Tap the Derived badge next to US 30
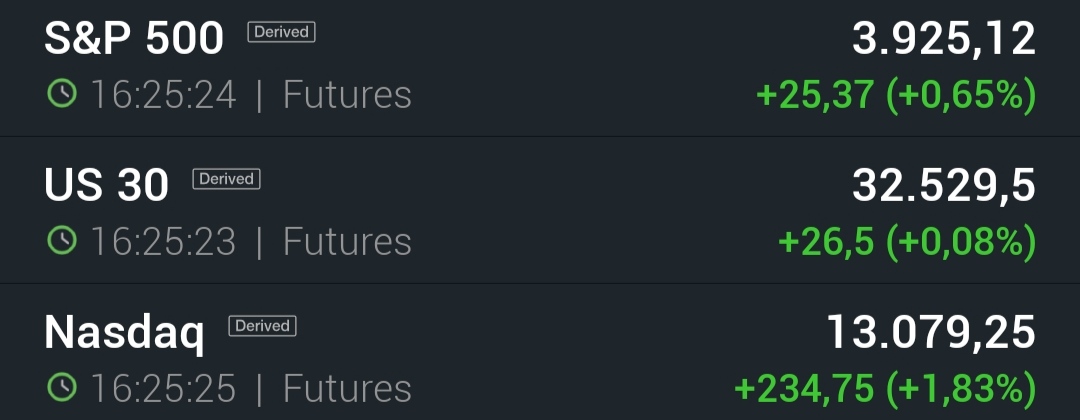The width and height of the screenshot is (1080, 420). 226,179
